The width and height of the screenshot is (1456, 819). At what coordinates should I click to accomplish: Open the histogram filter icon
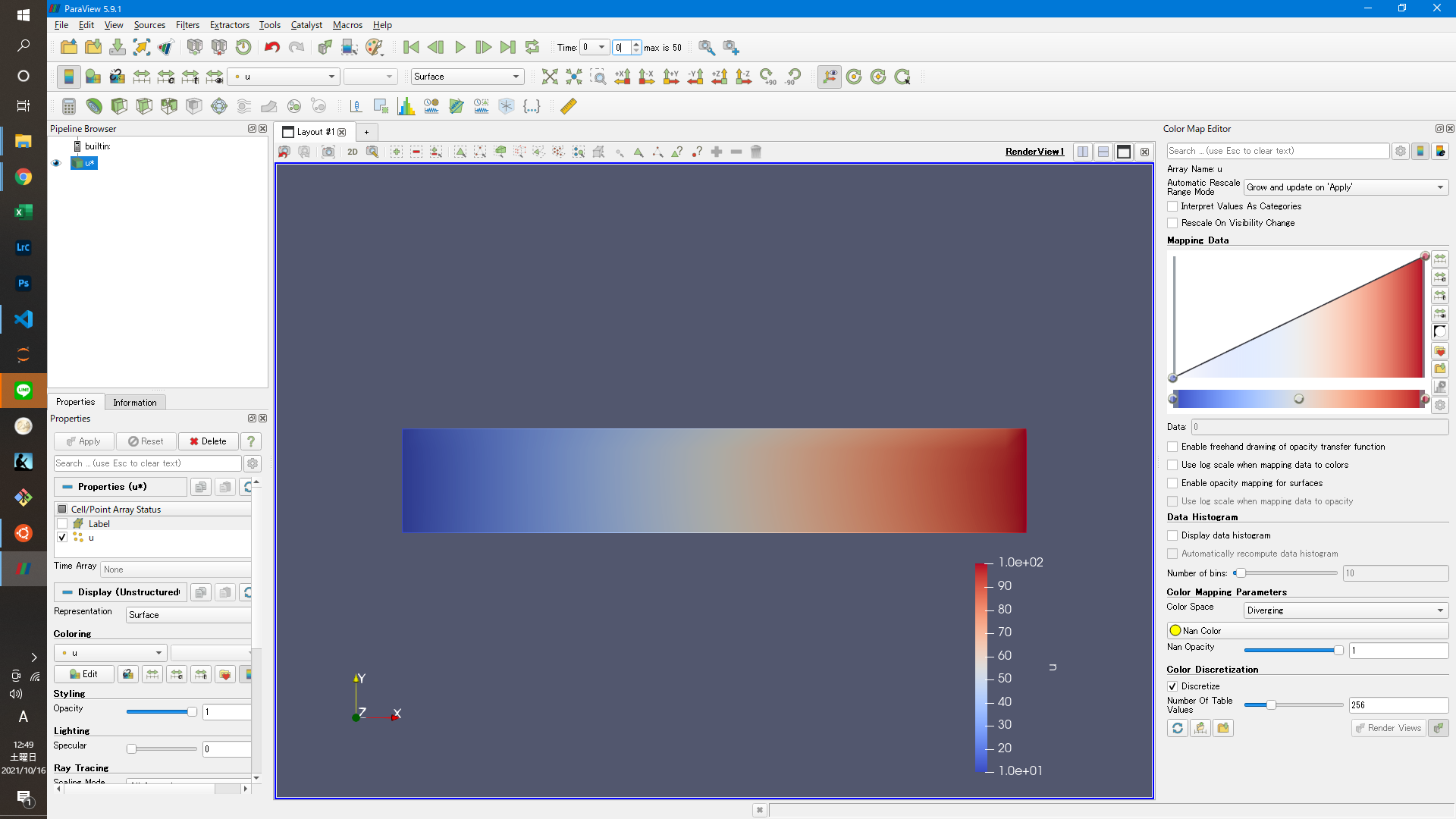(x=406, y=106)
